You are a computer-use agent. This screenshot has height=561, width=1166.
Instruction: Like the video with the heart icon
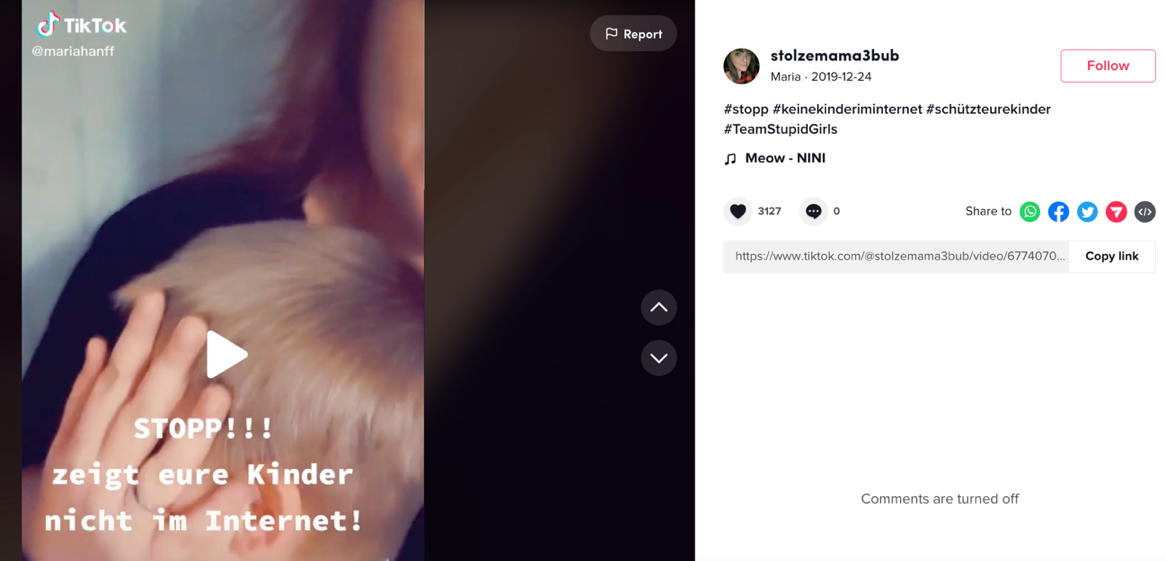(738, 211)
